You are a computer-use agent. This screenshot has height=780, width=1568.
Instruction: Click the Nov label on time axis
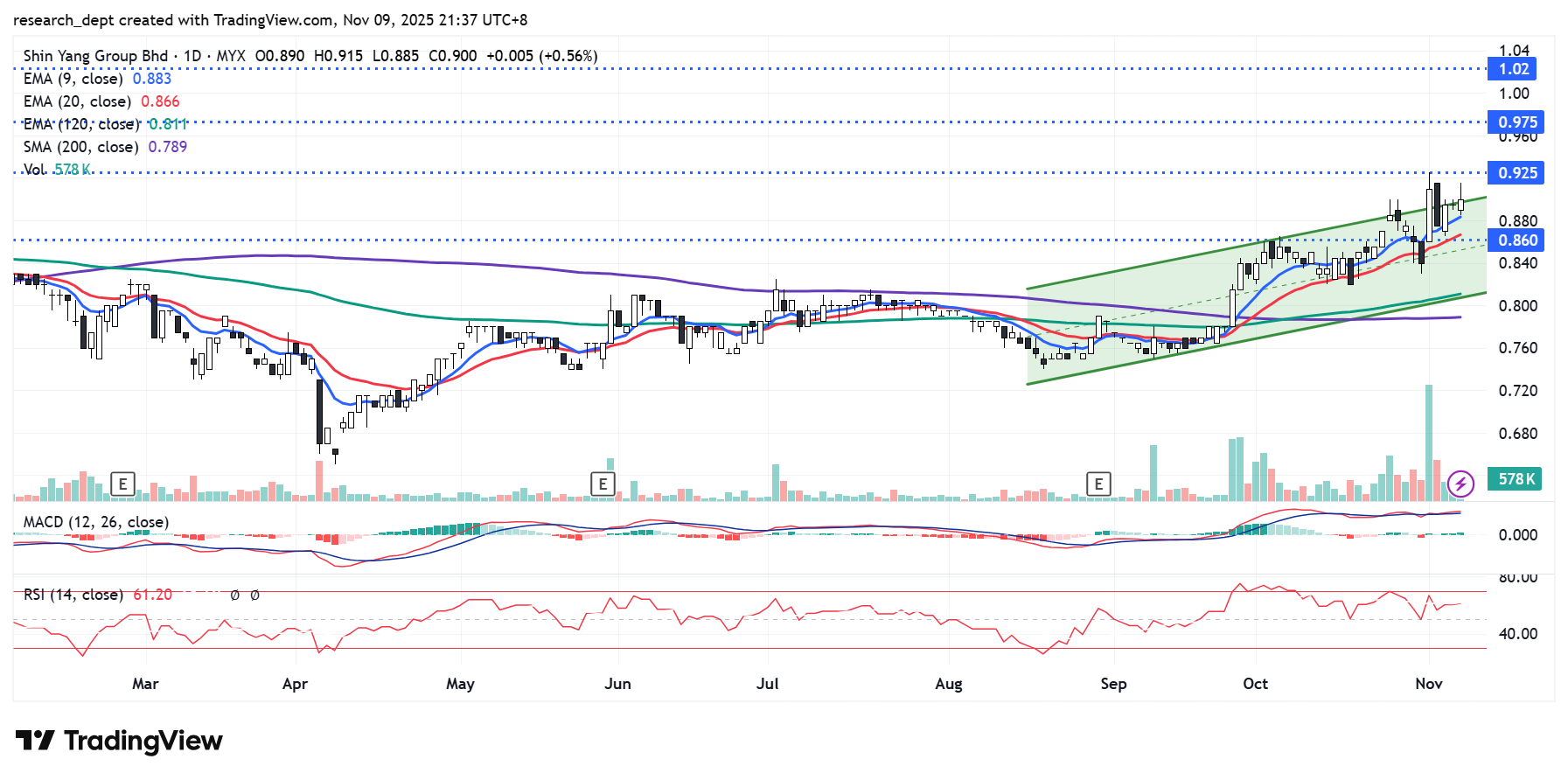[x=1428, y=684]
